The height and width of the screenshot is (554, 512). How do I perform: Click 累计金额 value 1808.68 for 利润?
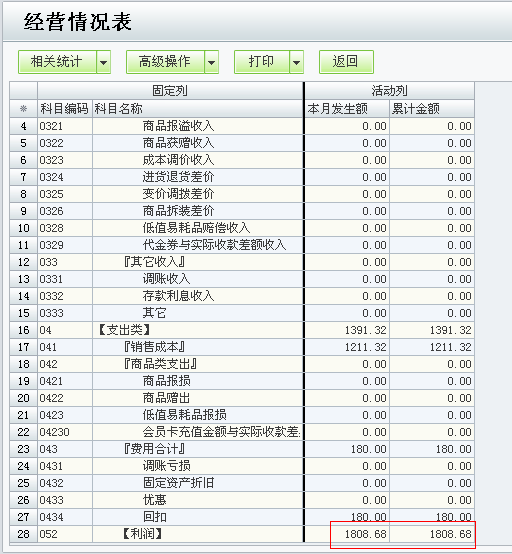pyautogui.click(x=432, y=534)
